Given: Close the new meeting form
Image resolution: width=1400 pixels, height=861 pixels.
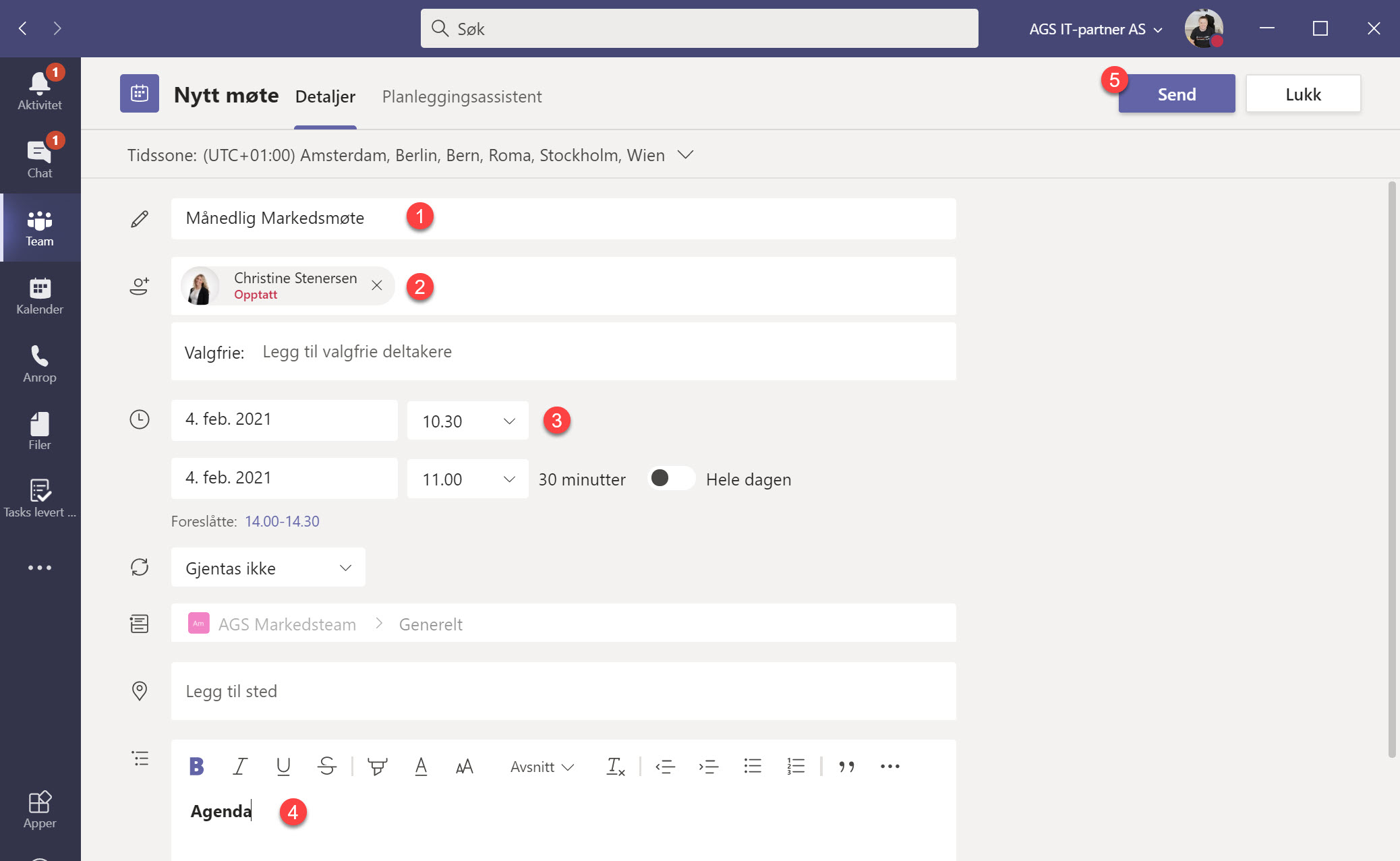Looking at the screenshot, I should pos(1303,93).
